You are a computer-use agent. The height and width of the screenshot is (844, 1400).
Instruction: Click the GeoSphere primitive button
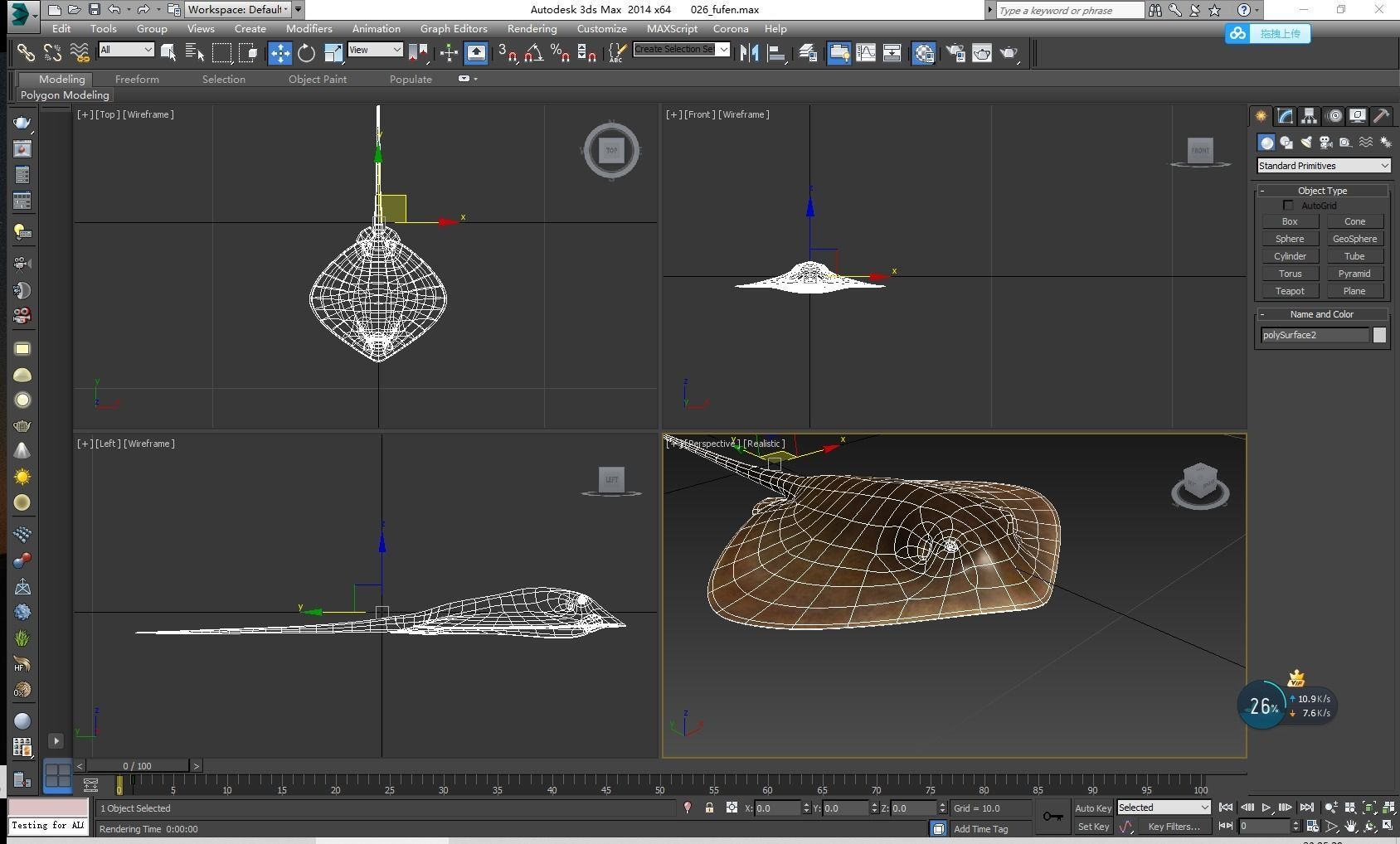1354,239
